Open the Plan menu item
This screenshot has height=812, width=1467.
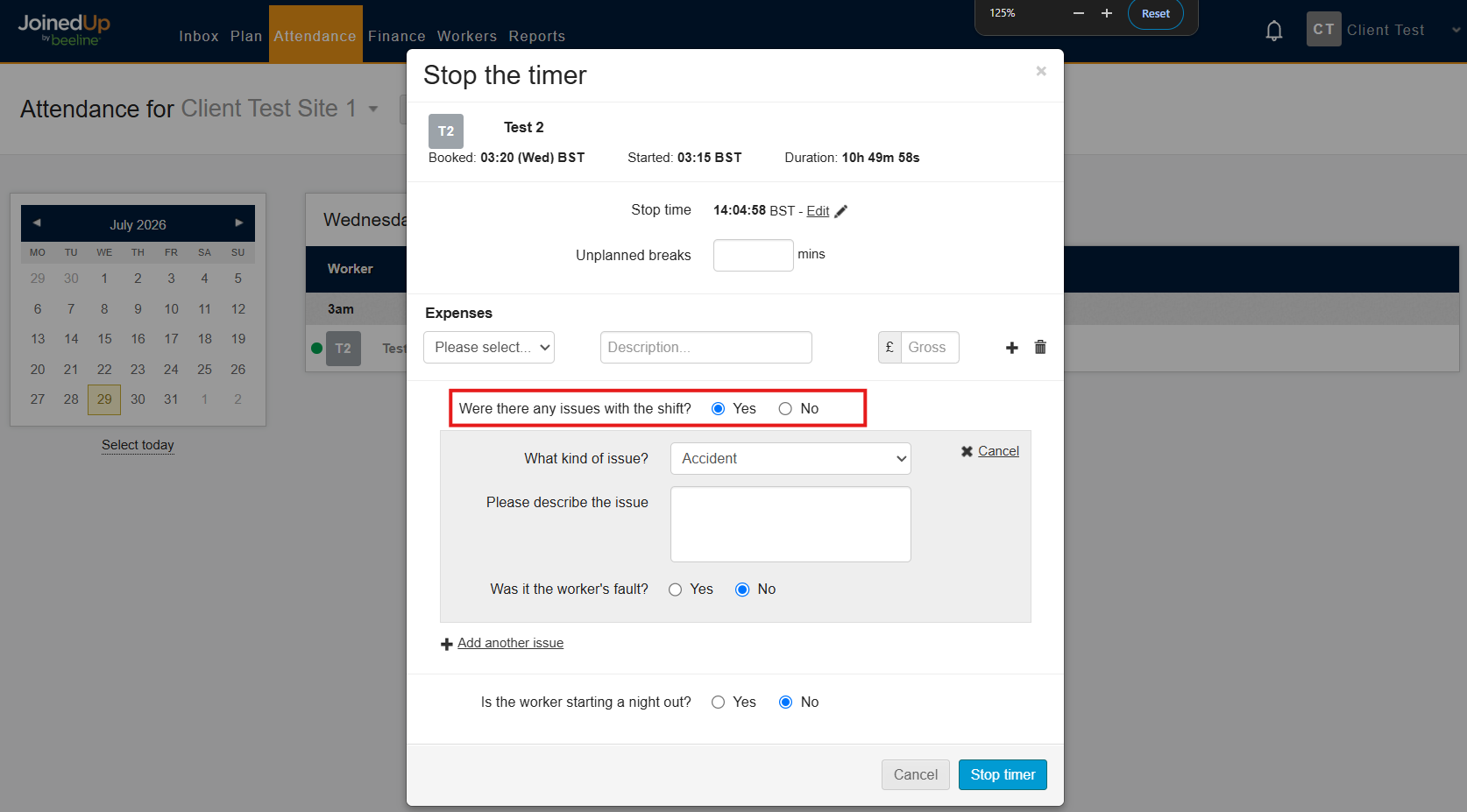click(246, 36)
